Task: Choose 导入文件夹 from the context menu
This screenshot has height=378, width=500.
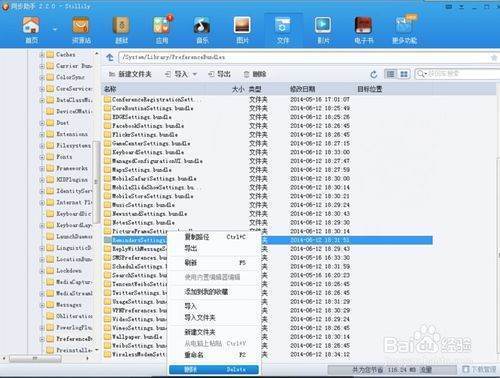Action: tap(214, 318)
